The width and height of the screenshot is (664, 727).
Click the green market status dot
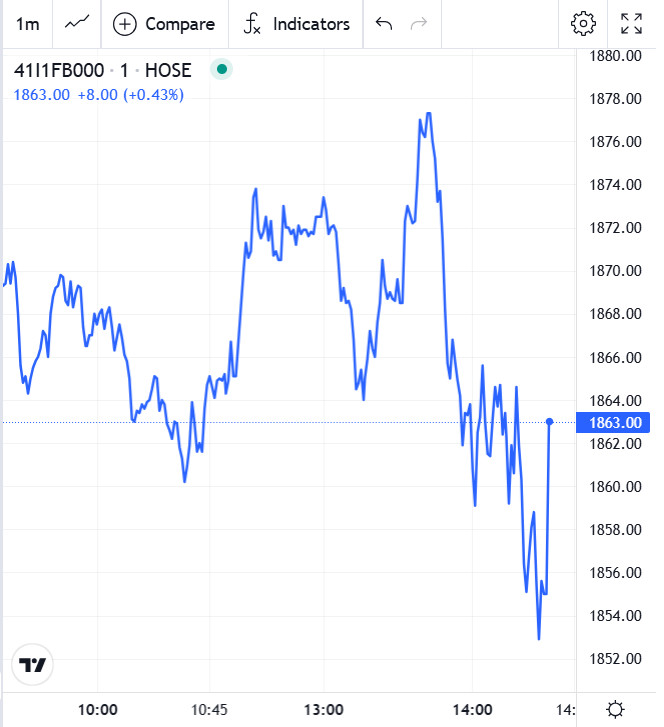222,70
